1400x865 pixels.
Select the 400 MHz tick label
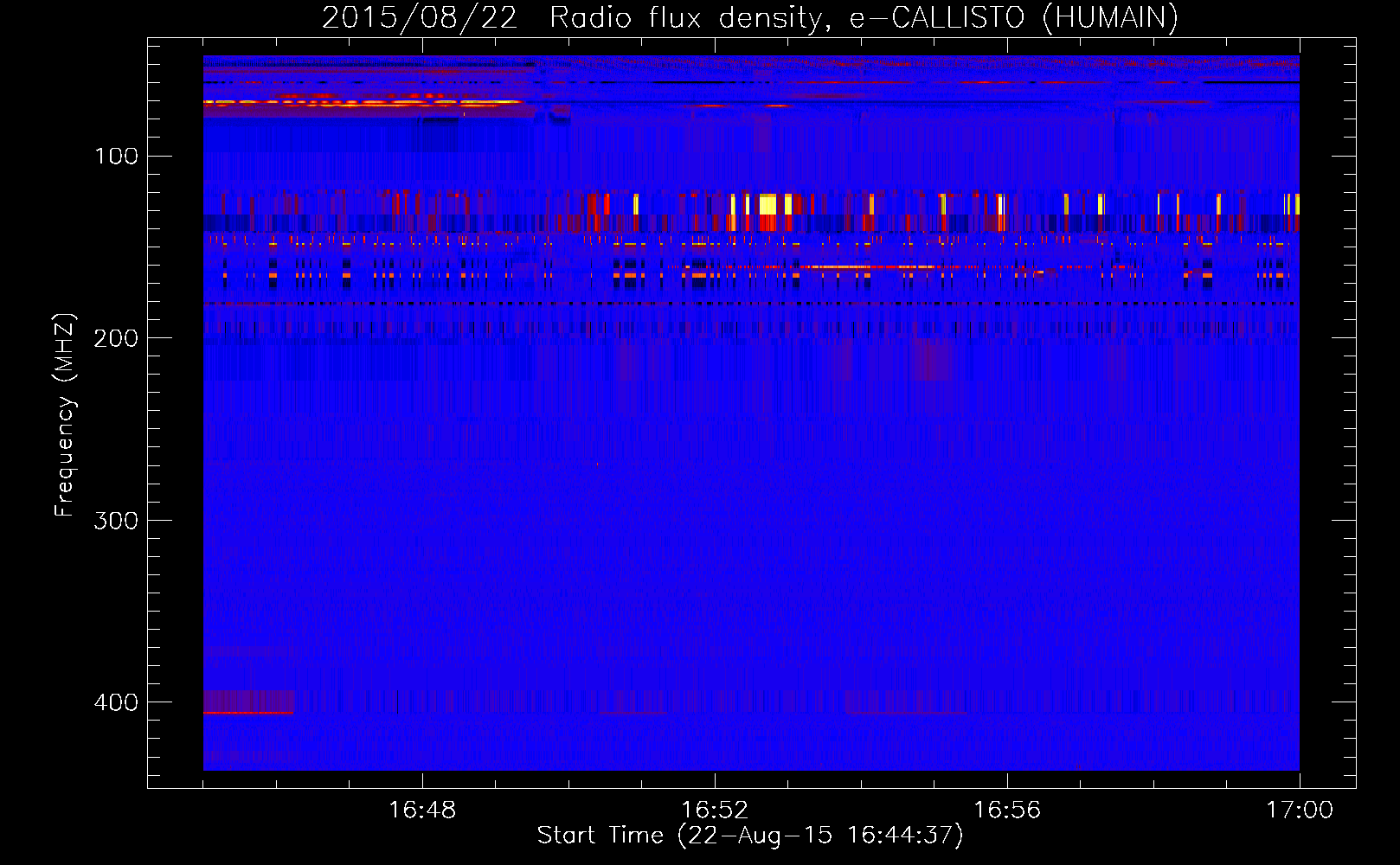117,702
